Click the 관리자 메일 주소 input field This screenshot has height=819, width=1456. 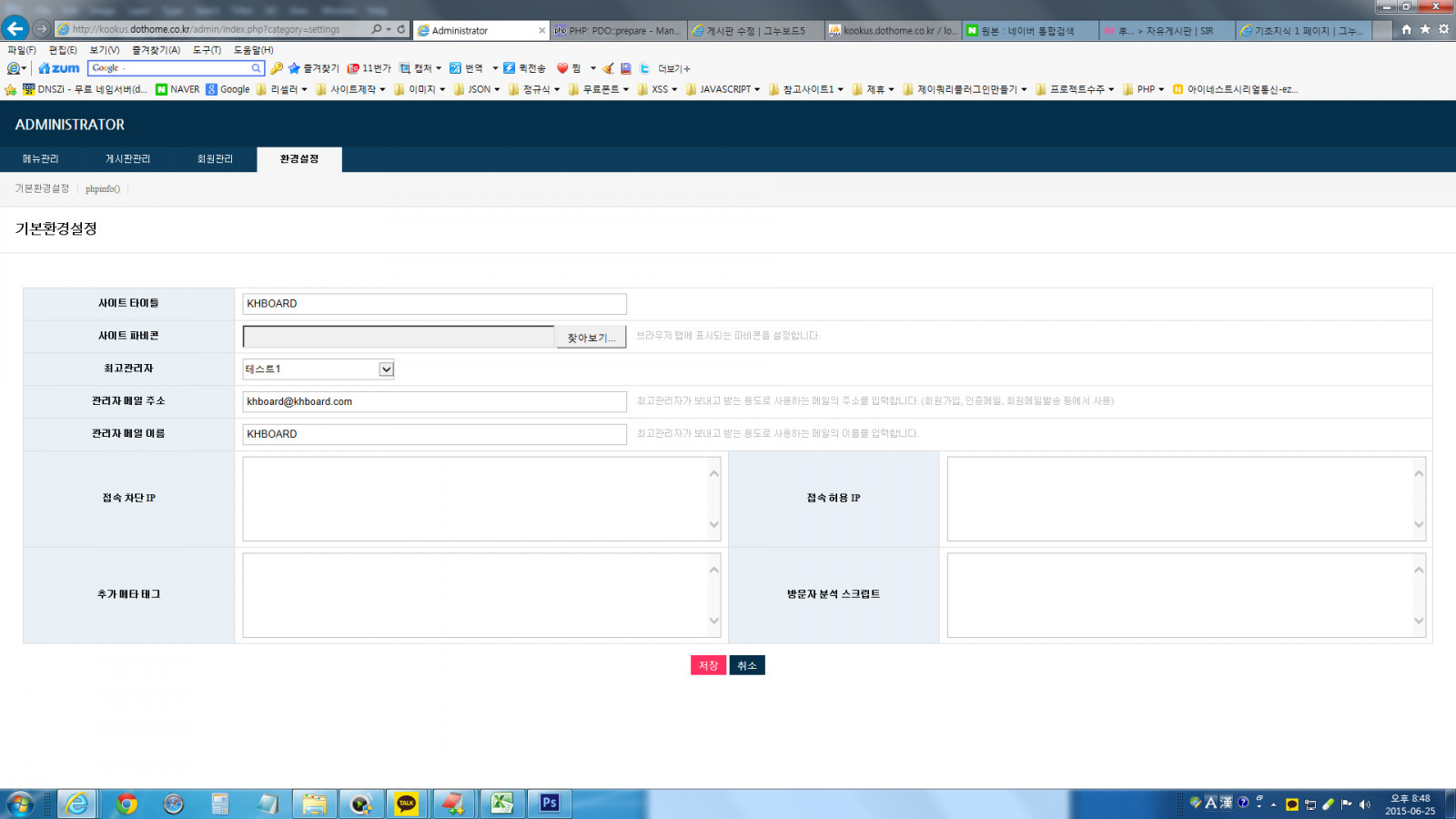click(435, 401)
